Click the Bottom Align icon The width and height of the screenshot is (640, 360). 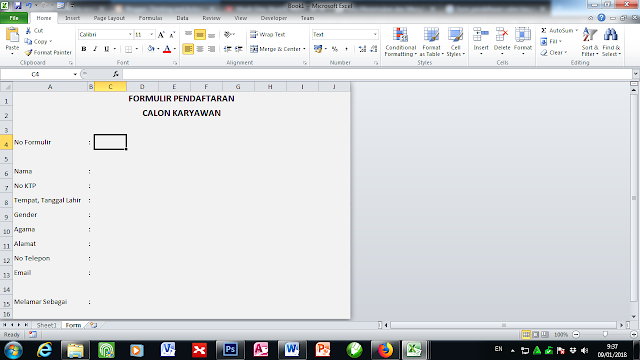tap(211, 35)
